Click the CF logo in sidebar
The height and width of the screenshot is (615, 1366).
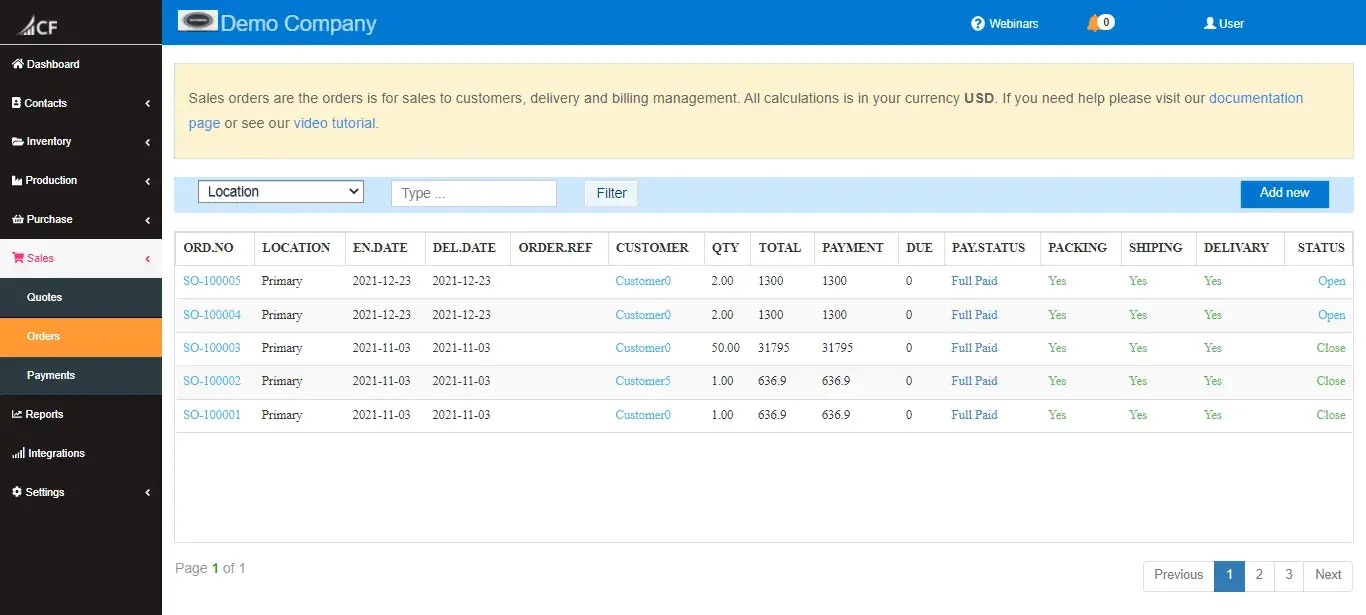point(38,24)
